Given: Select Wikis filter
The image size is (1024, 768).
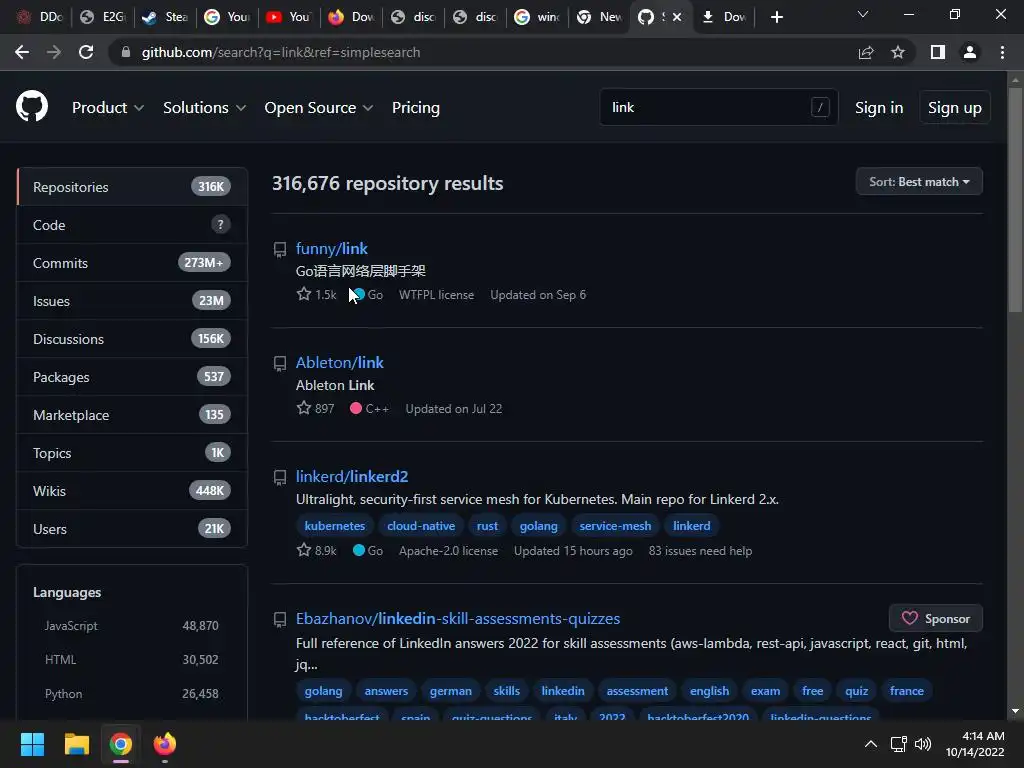Looking at the screenshot, I should (x=132, y=490).
